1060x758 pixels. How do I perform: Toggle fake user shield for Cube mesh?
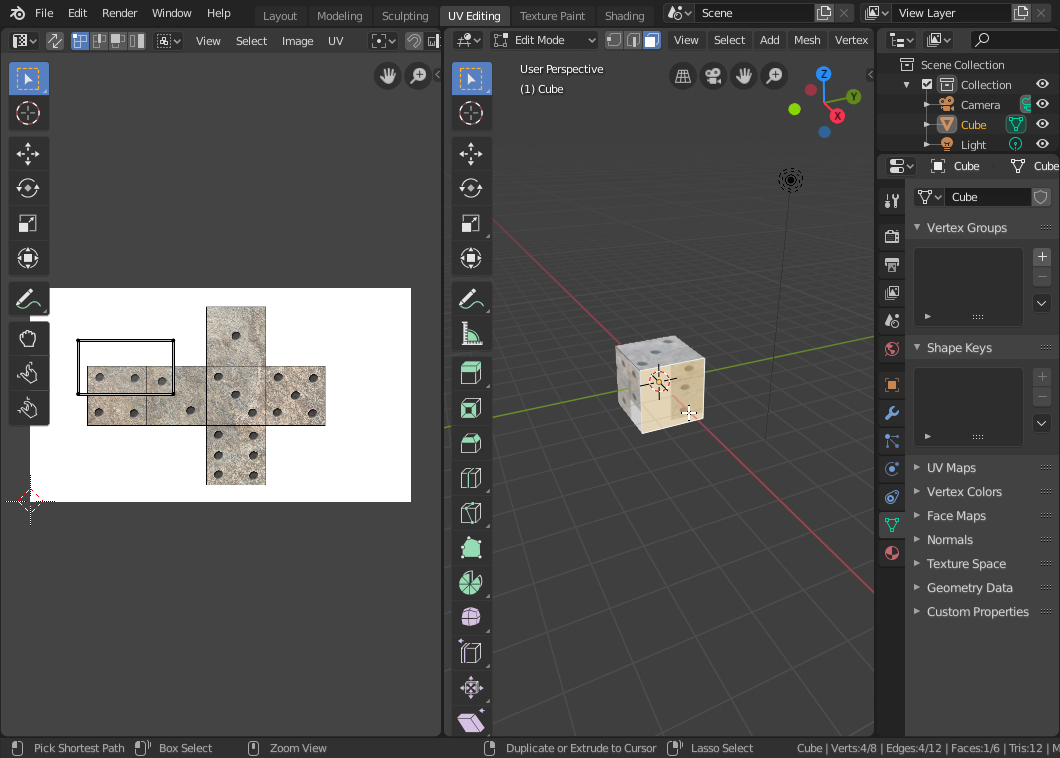click(x=1040, y=197)
